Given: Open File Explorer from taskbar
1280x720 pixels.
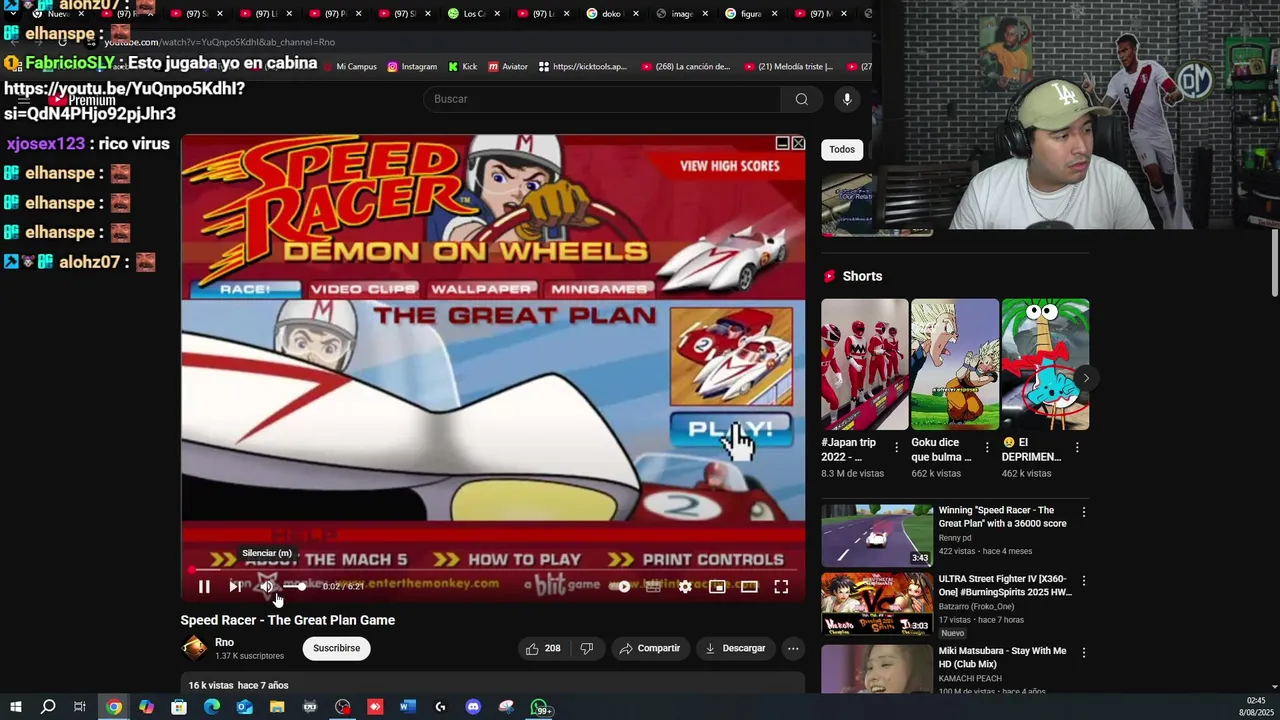Looking at the screenshot, I should click(x=277, y=707).
